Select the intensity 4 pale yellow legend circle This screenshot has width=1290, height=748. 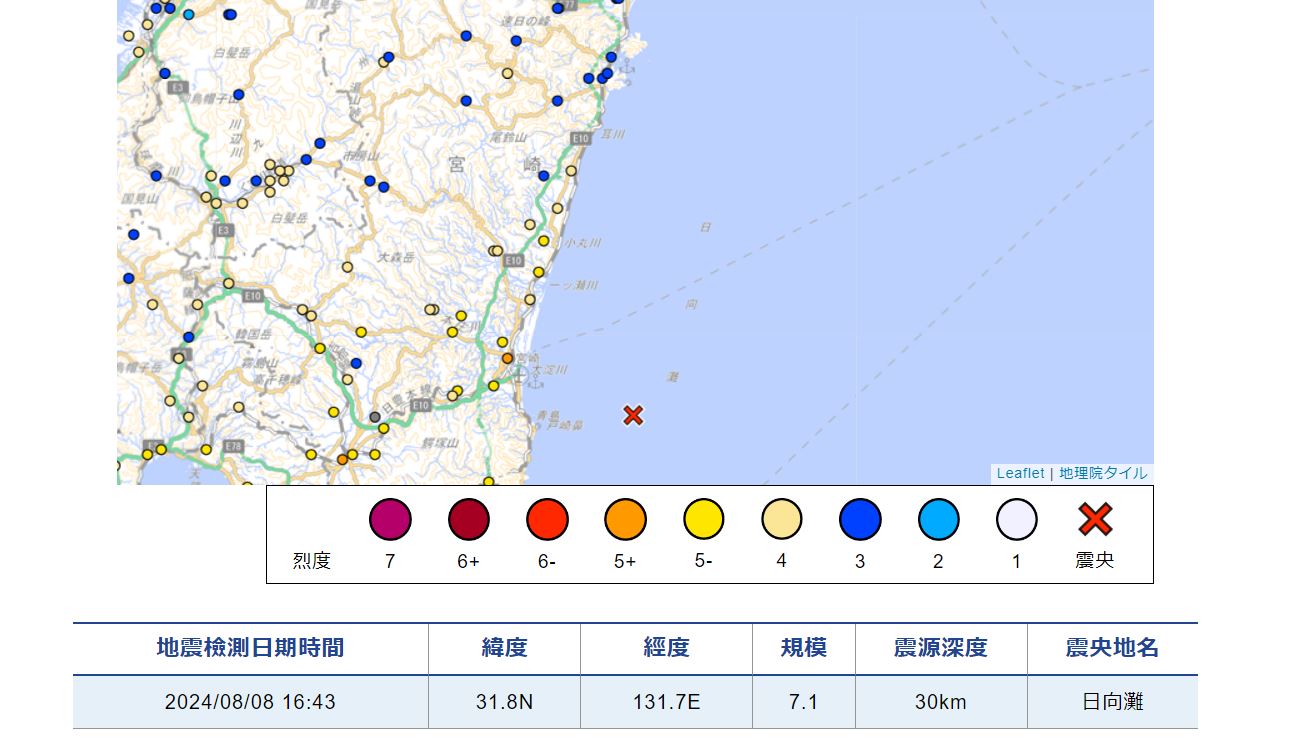click(782, 519)
